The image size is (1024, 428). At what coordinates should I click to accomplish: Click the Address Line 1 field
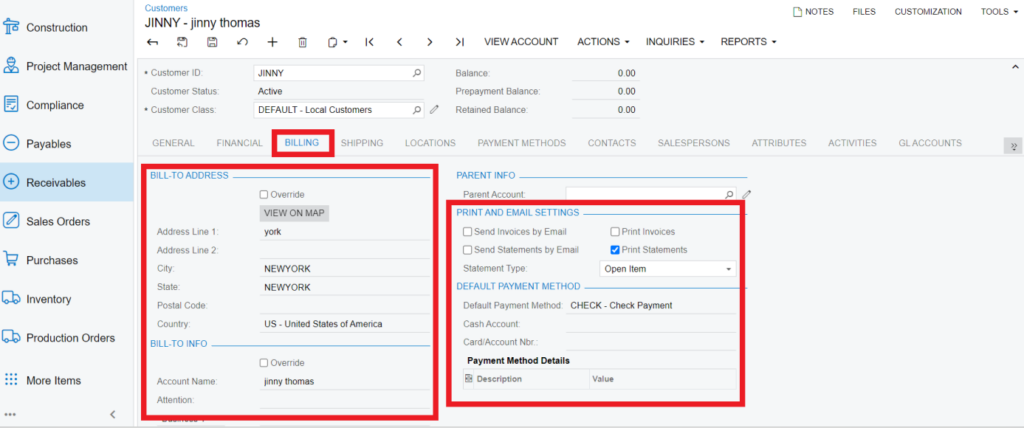point(340,231)
